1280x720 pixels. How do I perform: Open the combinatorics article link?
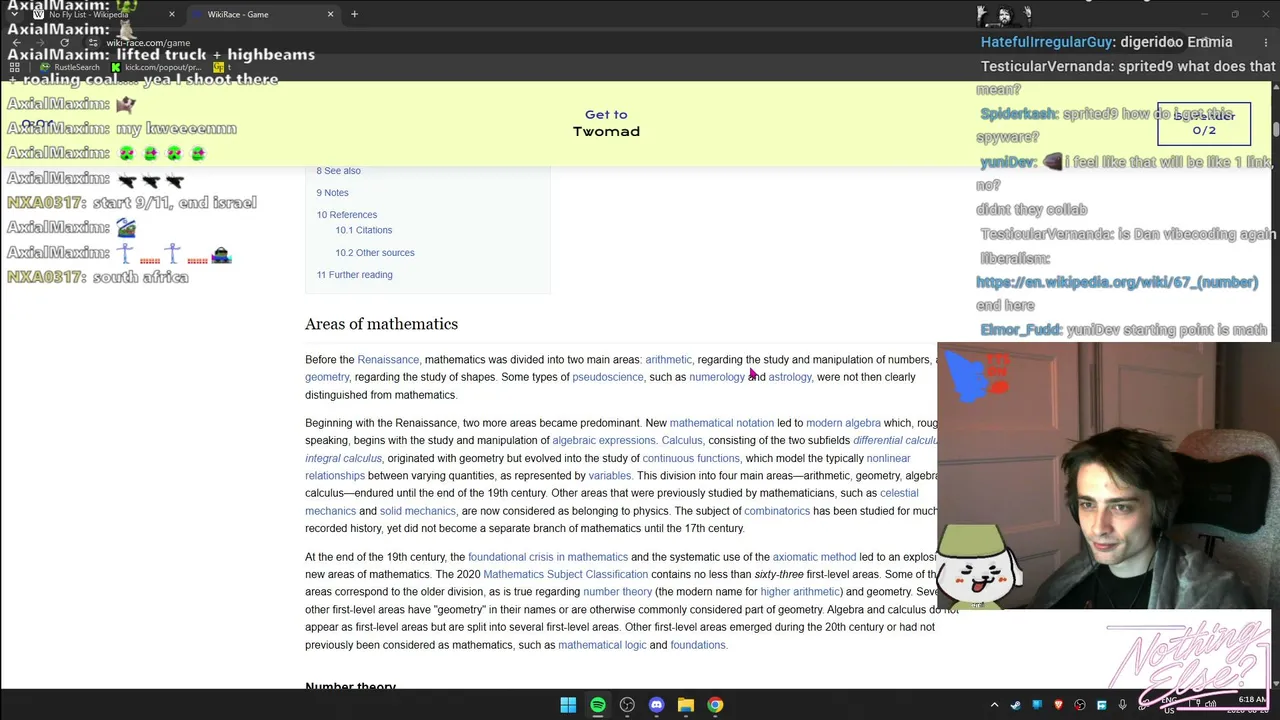[777, 511]
